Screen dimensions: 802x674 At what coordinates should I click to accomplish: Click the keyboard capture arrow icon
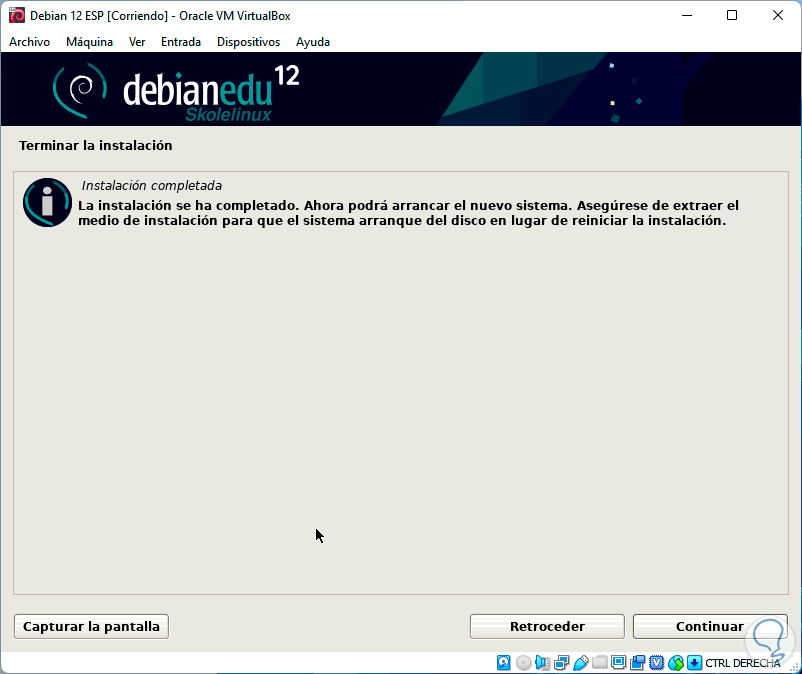tap(694, 663)
